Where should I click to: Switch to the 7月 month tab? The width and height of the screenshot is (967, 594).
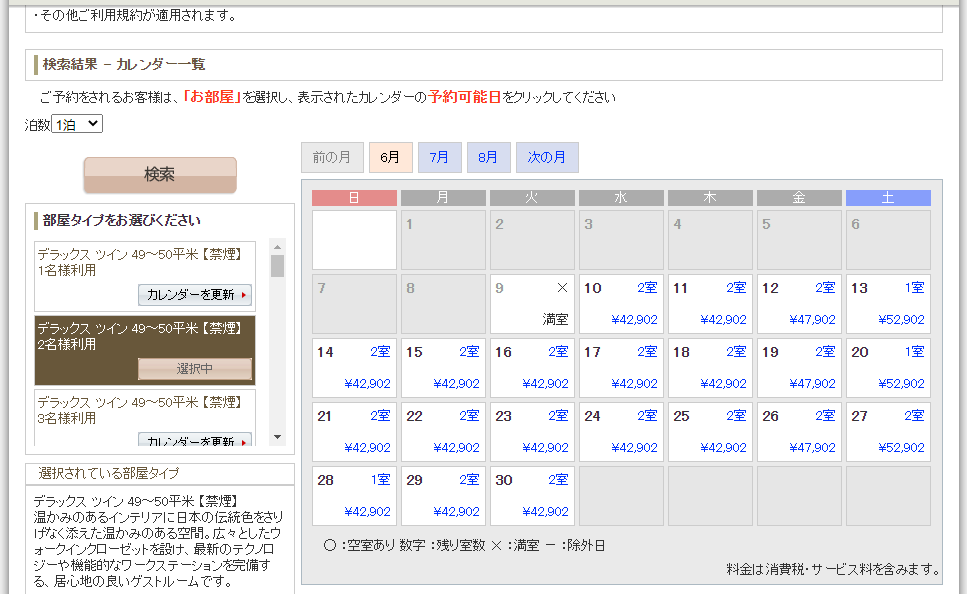[x=439, y=157]
